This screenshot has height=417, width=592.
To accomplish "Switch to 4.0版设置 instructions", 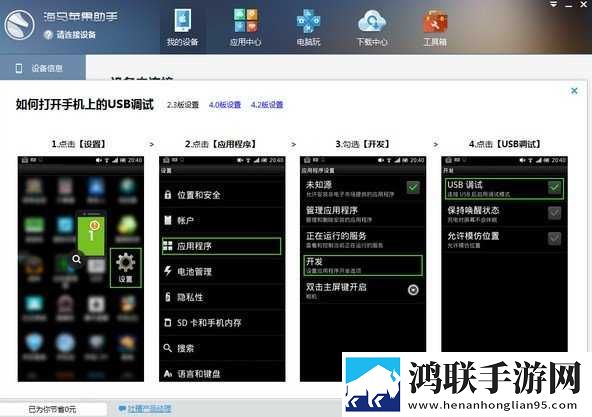I will 225,105.
